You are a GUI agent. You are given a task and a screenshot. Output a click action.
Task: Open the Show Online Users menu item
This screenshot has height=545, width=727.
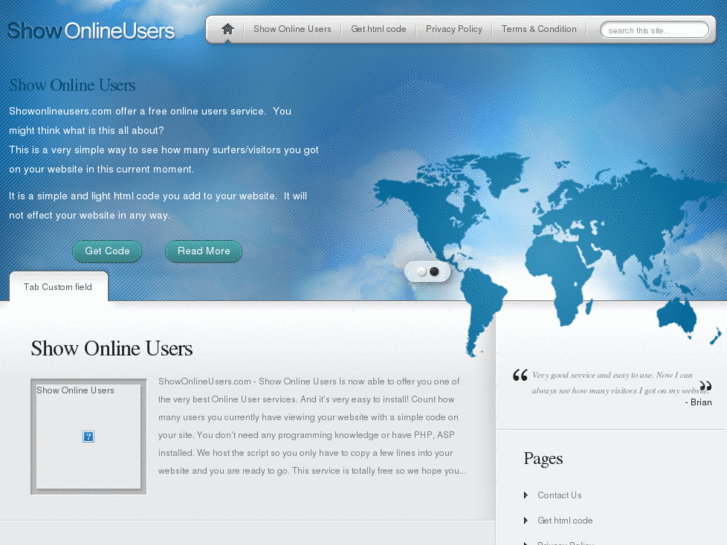click(292, 29)
